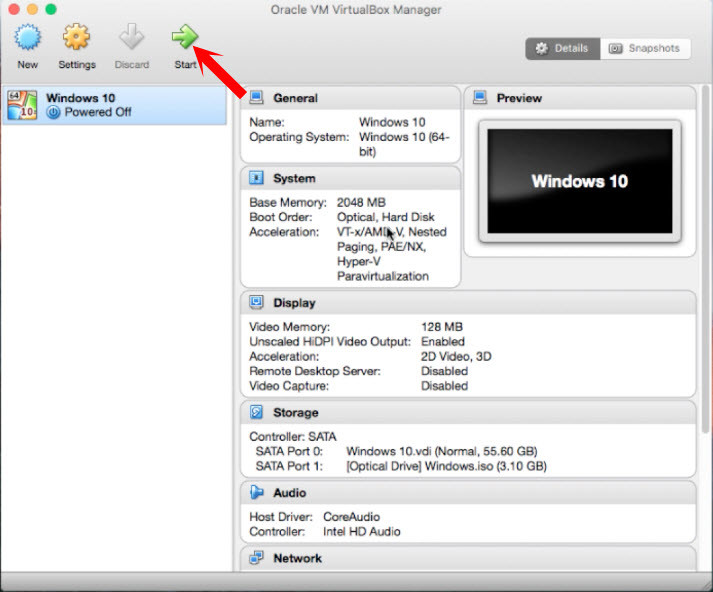Switch to the Details tab
This screenshot has width=713, height=592.
point(562,48)
